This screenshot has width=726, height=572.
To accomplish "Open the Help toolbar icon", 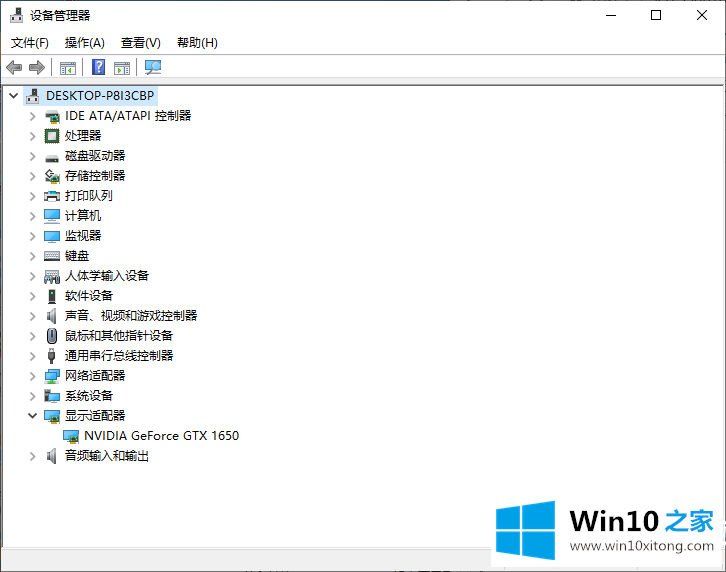I will pos(98,68).
